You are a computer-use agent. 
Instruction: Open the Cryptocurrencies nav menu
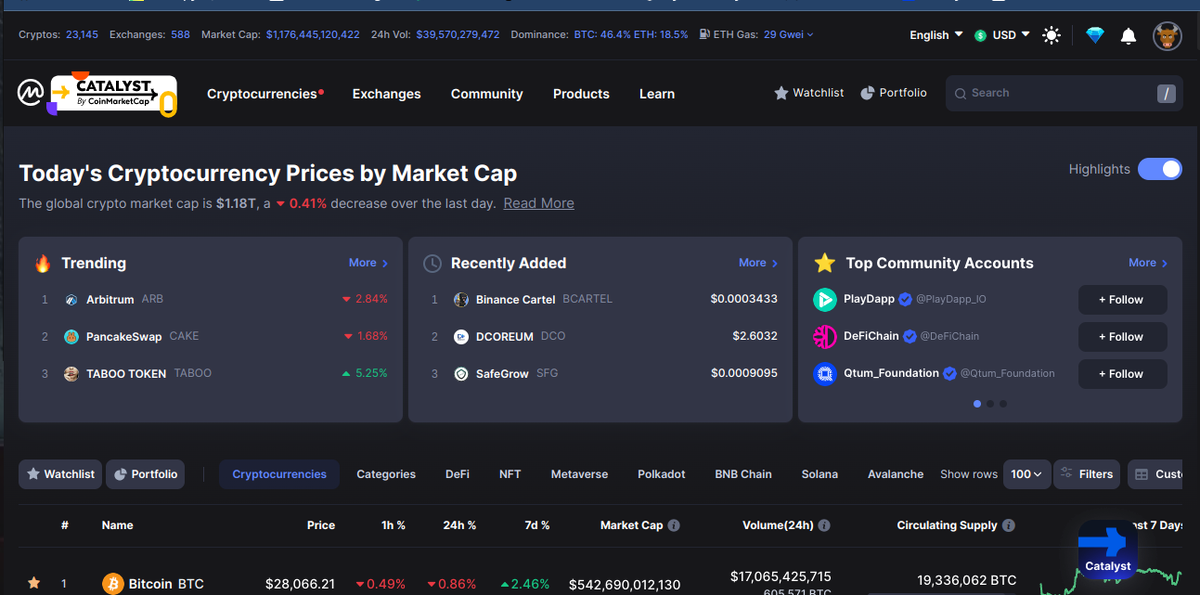click(x=265, y=94)
